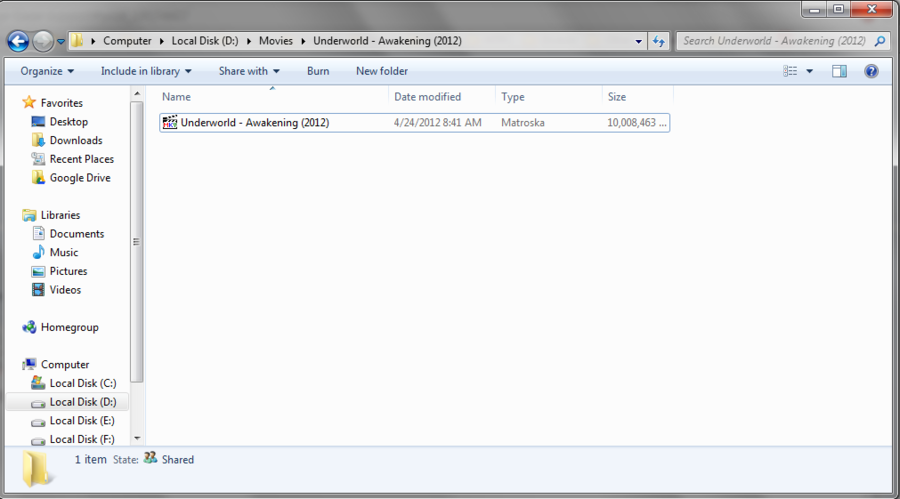Open Google Drive in sidebar
The height and width of the screenshot is (499, 900).
point(80,178)
